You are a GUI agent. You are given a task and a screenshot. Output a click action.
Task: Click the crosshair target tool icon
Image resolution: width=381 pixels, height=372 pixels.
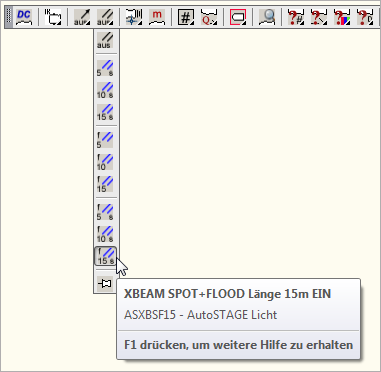point(134,17)
